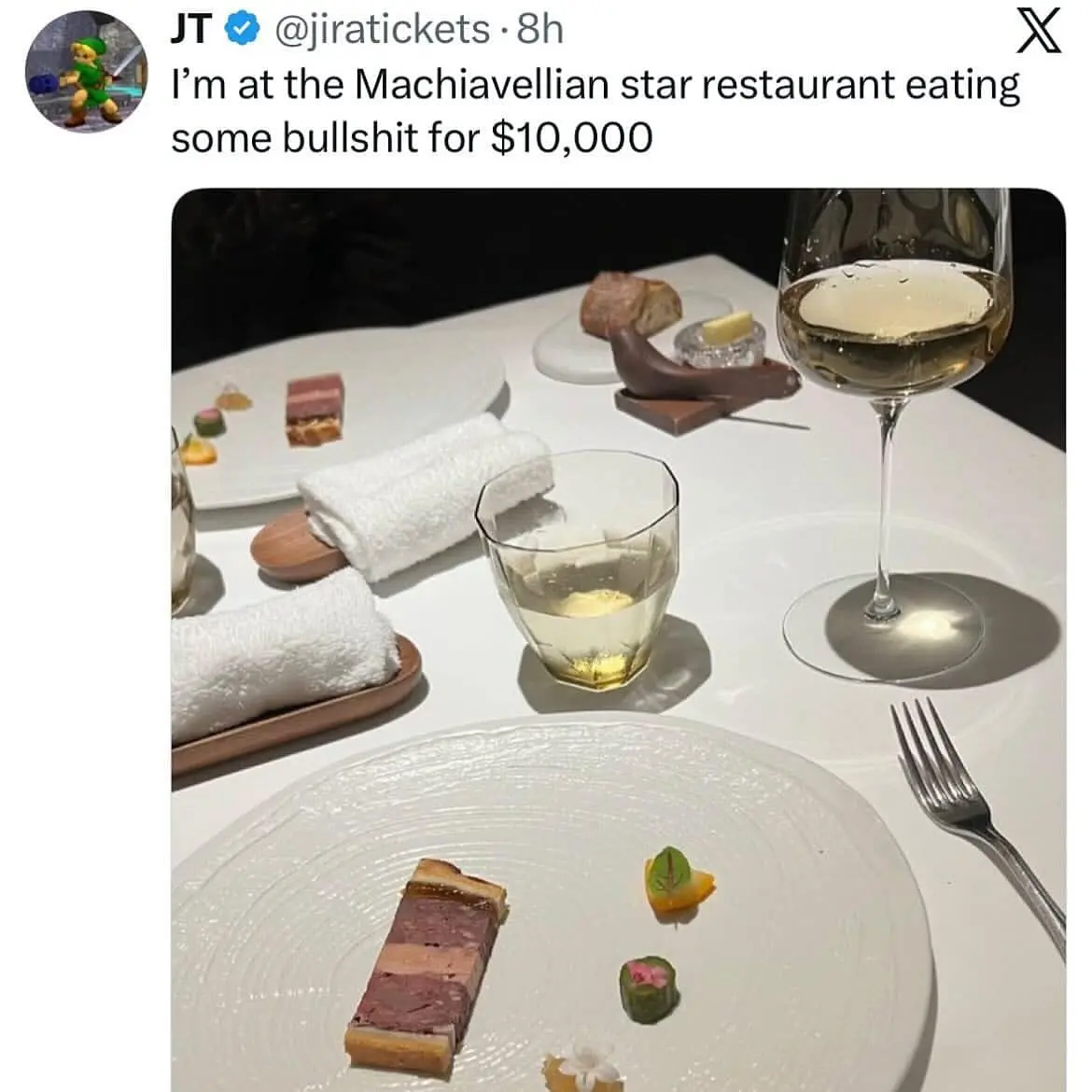1092x1092 pixels.
Task: Click the pâté slice on the far plate
Action: click(x=315, y=409)
